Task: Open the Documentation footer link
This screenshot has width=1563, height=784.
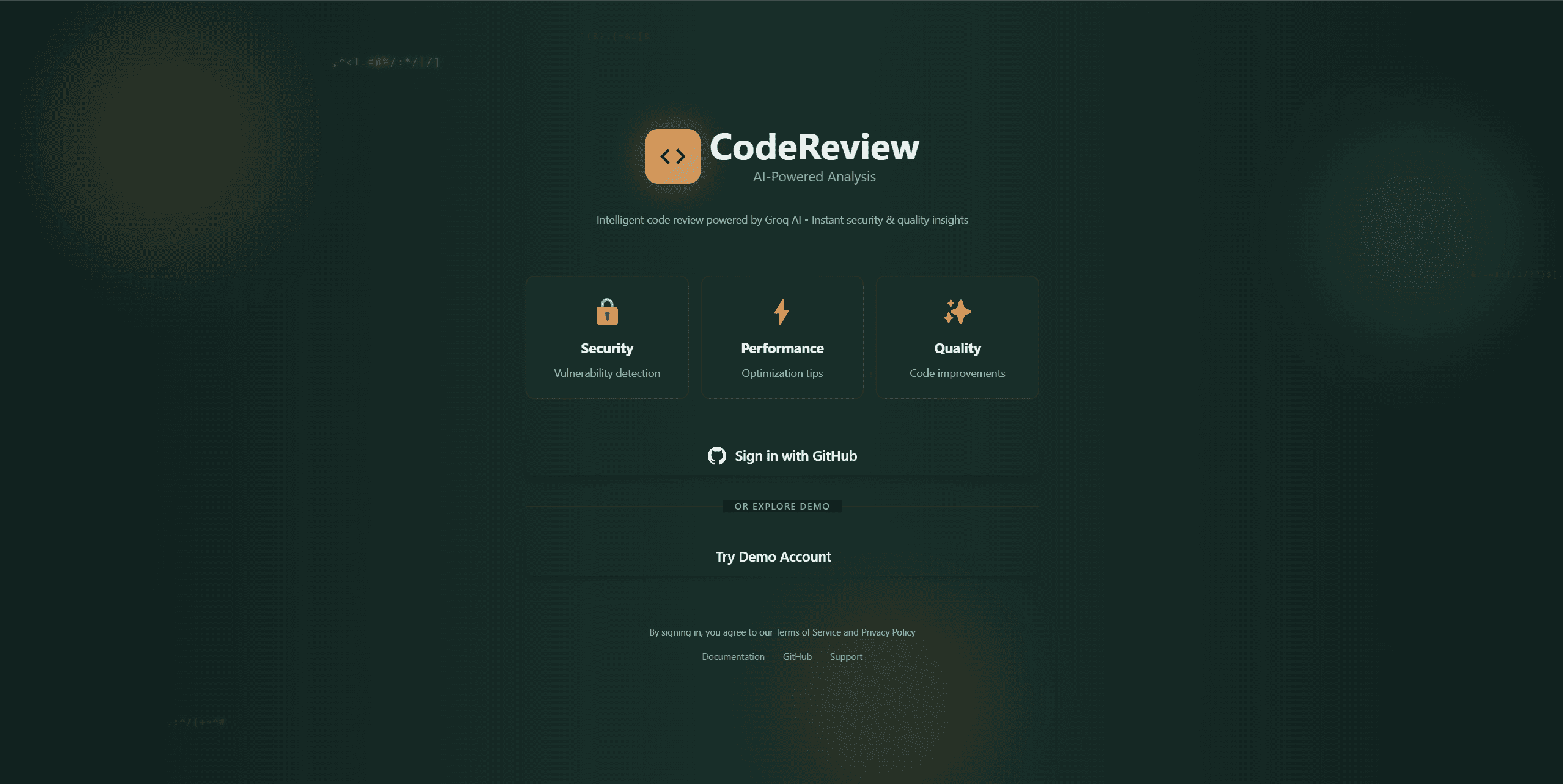Action: point(733,657)
